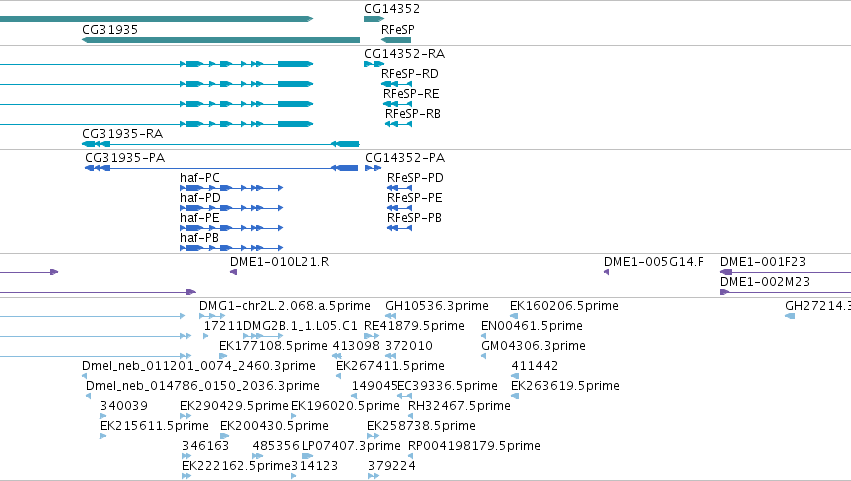This screenshot has height=481, width=851.
Task: Click the CG31935-RA transcript label
Action: point(123,134)
